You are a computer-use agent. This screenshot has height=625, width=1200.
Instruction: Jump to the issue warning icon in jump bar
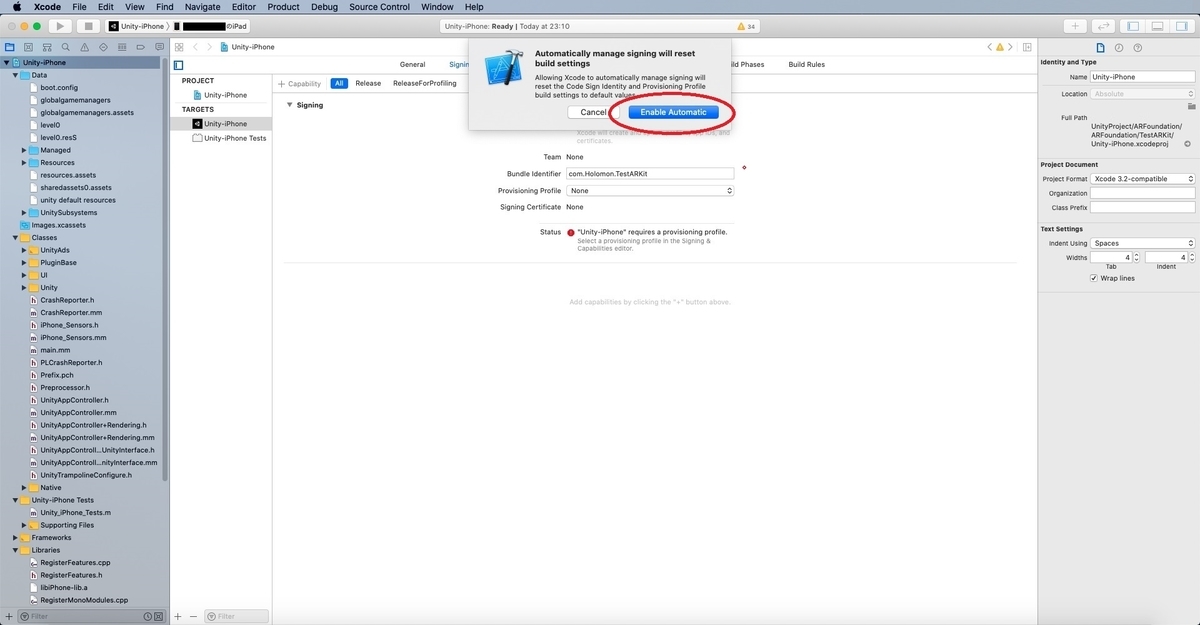(1000, 47)
